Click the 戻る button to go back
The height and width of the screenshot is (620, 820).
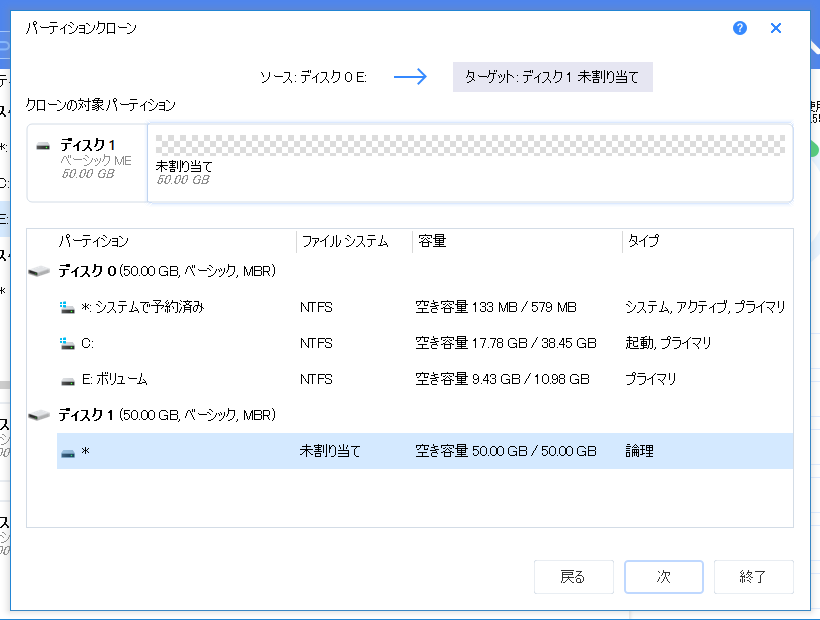573,577
